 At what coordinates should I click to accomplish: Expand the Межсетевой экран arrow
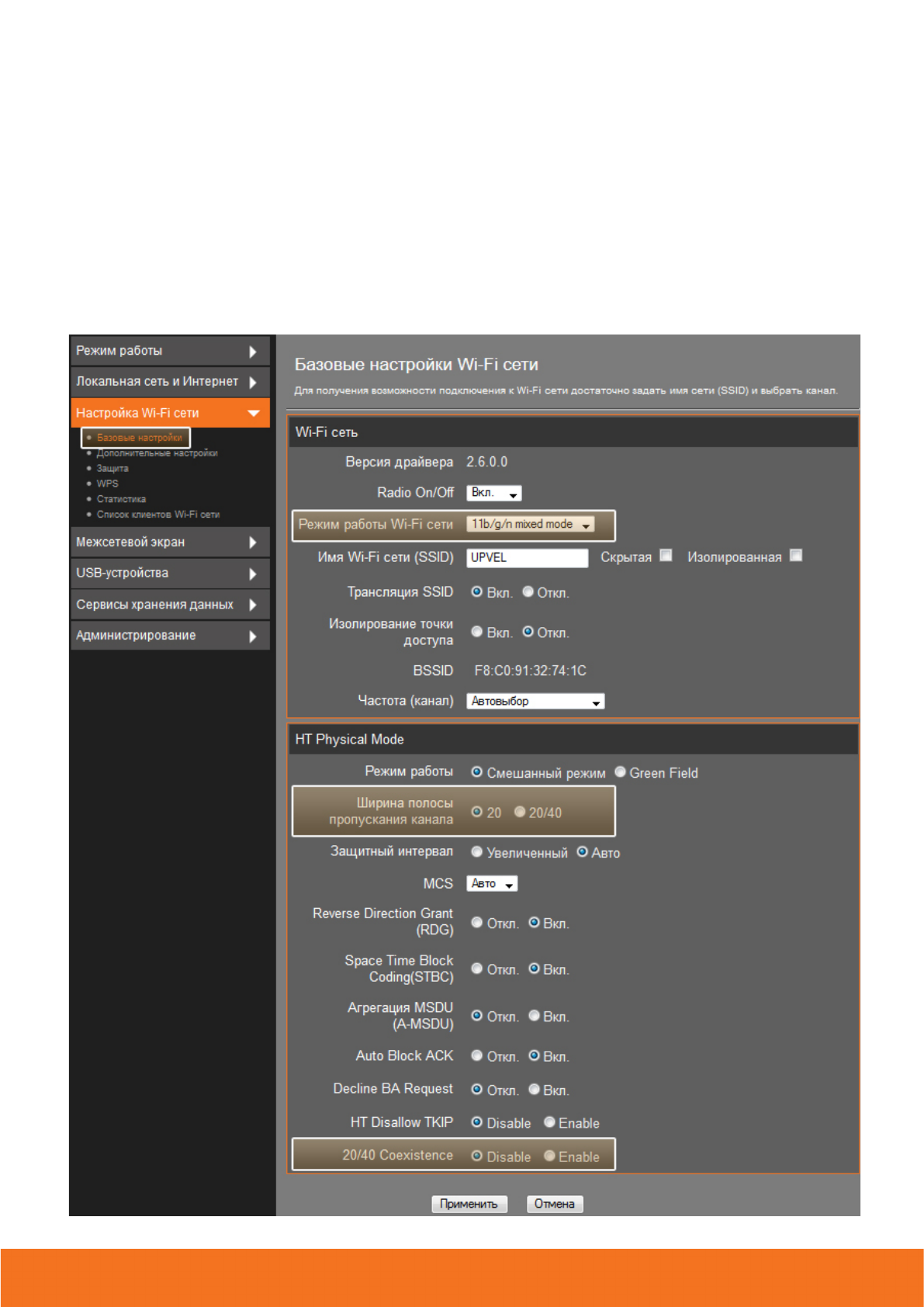click(252, 543)
